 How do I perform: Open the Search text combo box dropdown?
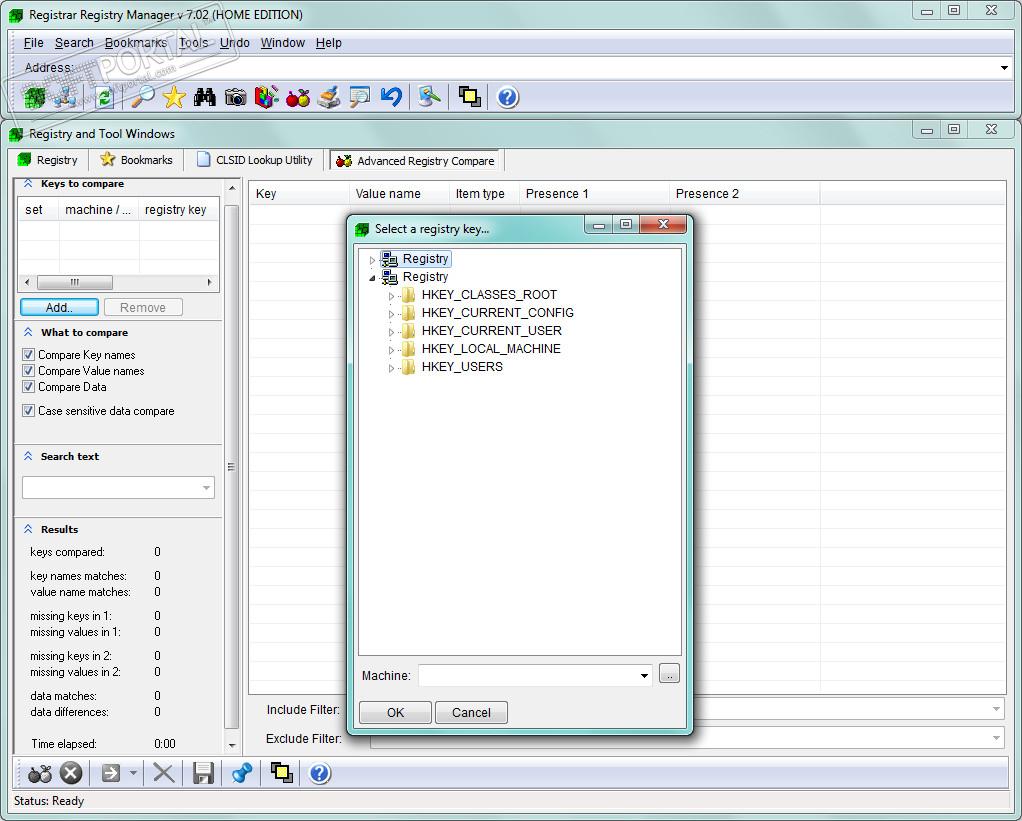207,487
